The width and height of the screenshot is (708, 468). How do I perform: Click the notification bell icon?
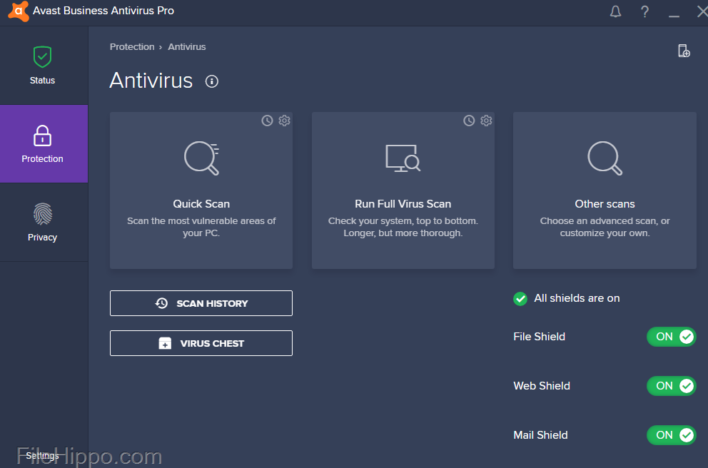[x=615, y=12]
